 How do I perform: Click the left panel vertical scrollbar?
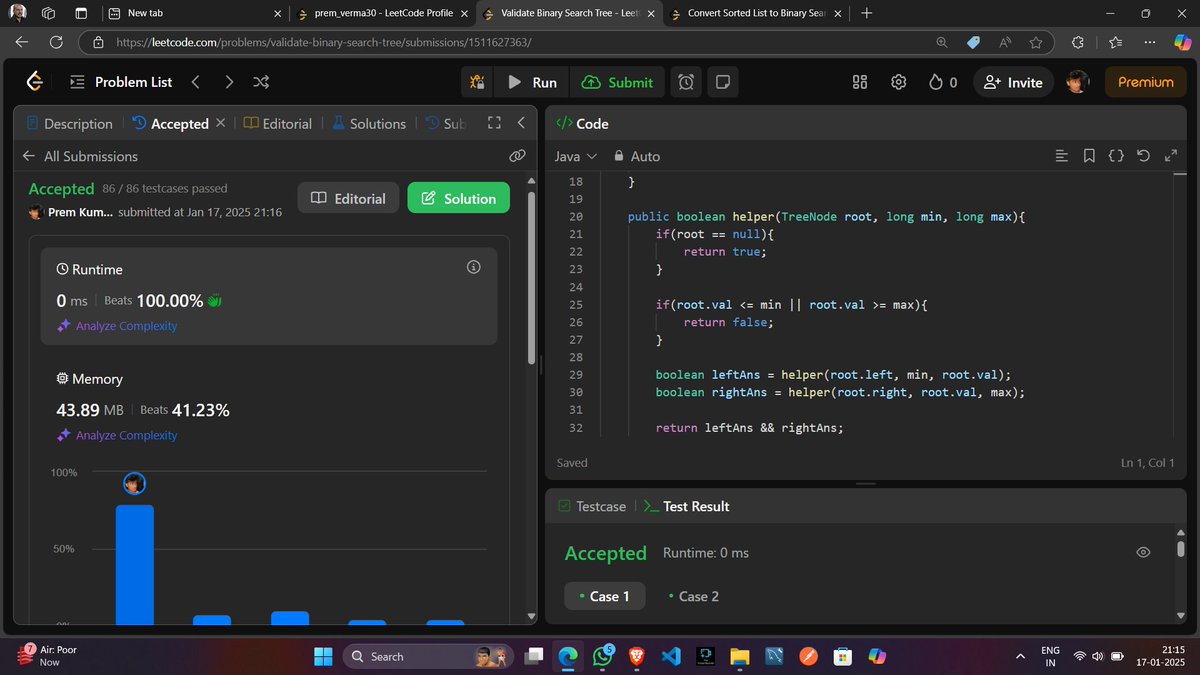point(531,278)
